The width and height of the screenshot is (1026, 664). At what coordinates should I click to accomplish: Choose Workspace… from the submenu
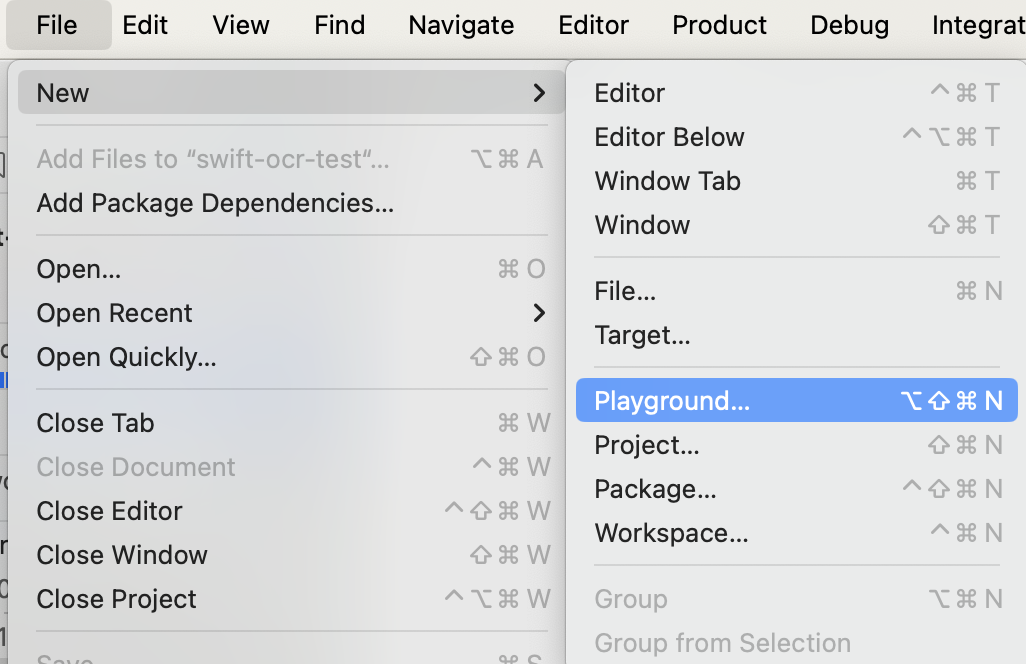coord(671,533)
